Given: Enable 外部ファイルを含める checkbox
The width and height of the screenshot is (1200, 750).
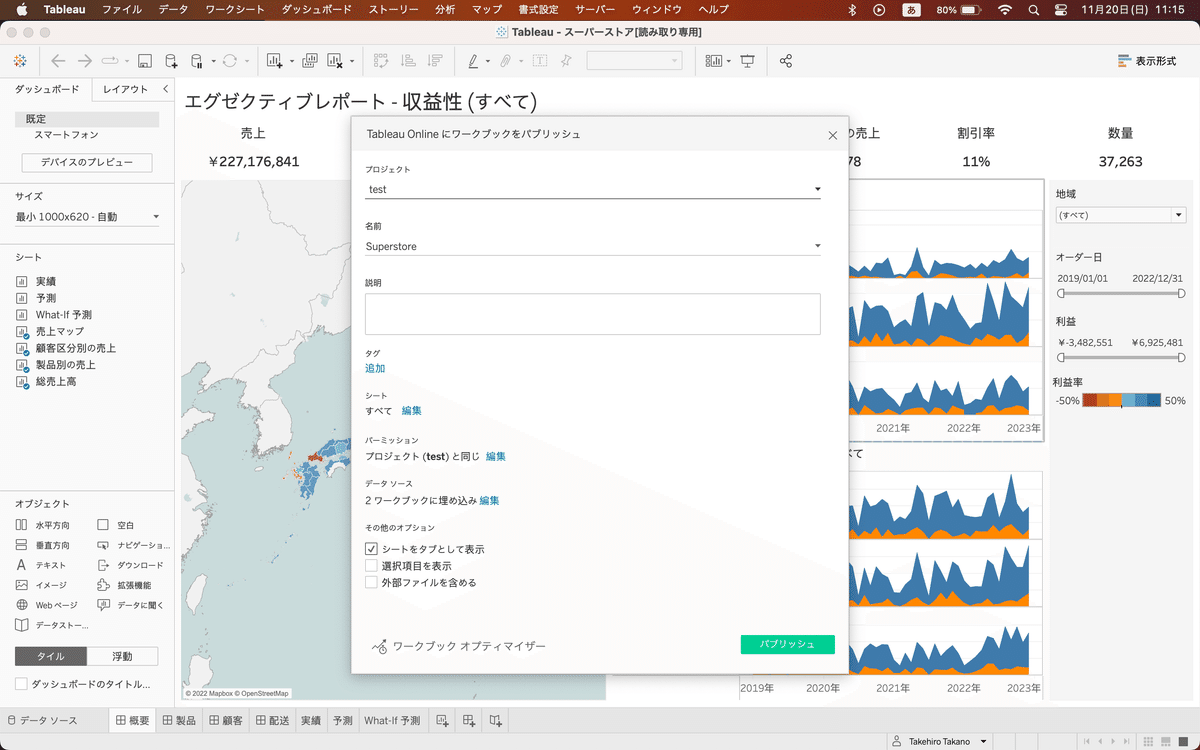Looking at the screenshot, I should [x=371, y=582].
